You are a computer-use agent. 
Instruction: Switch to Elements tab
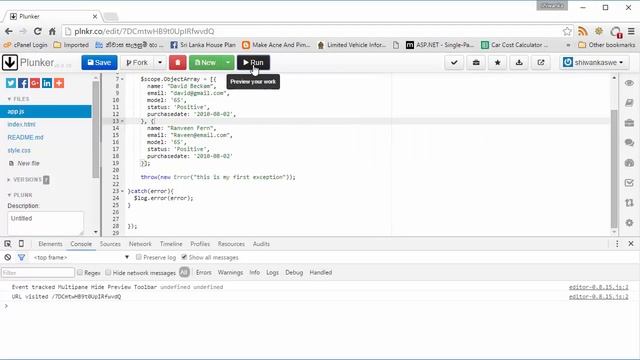tap(50, 244)
